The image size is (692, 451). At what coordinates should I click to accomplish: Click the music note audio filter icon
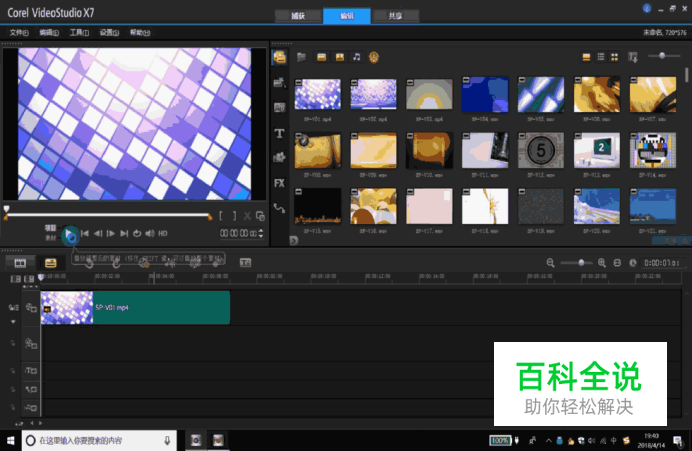coord(357,57)
